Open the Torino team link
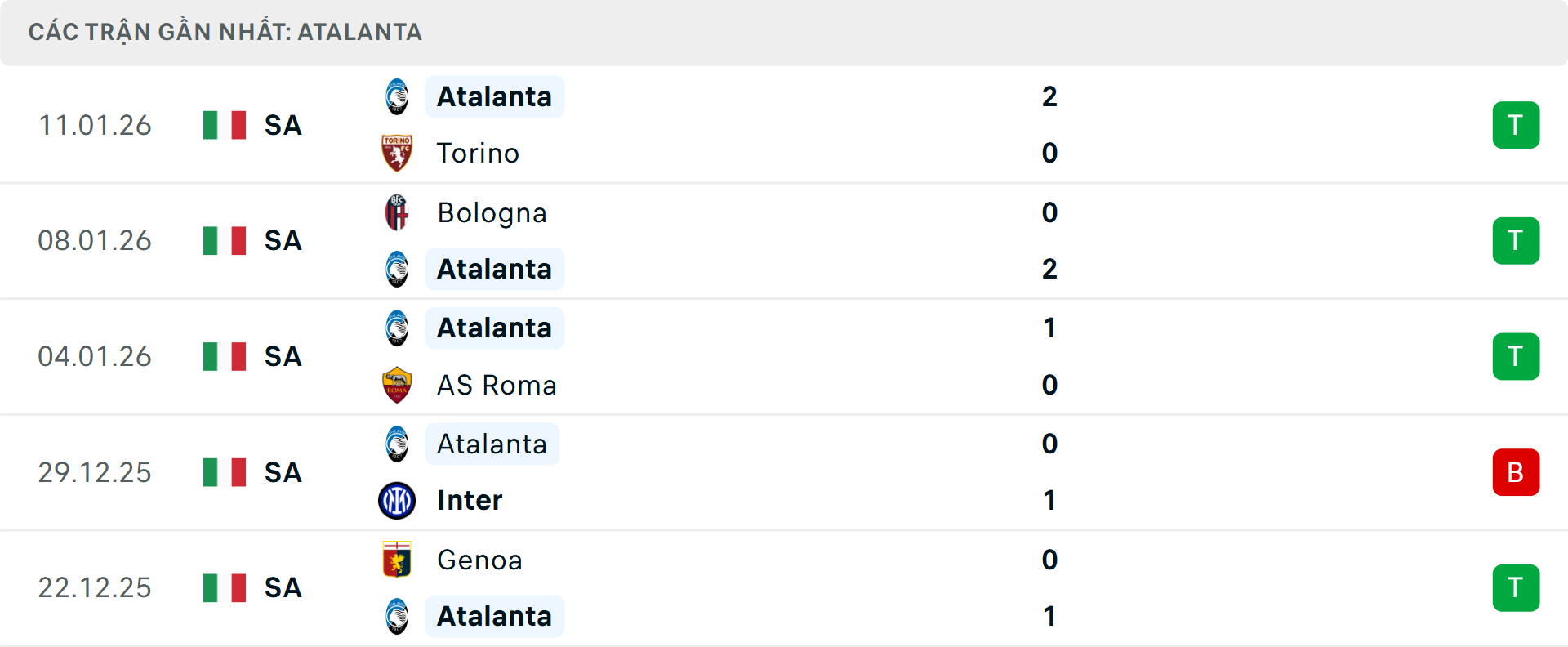 click(478, 153)
